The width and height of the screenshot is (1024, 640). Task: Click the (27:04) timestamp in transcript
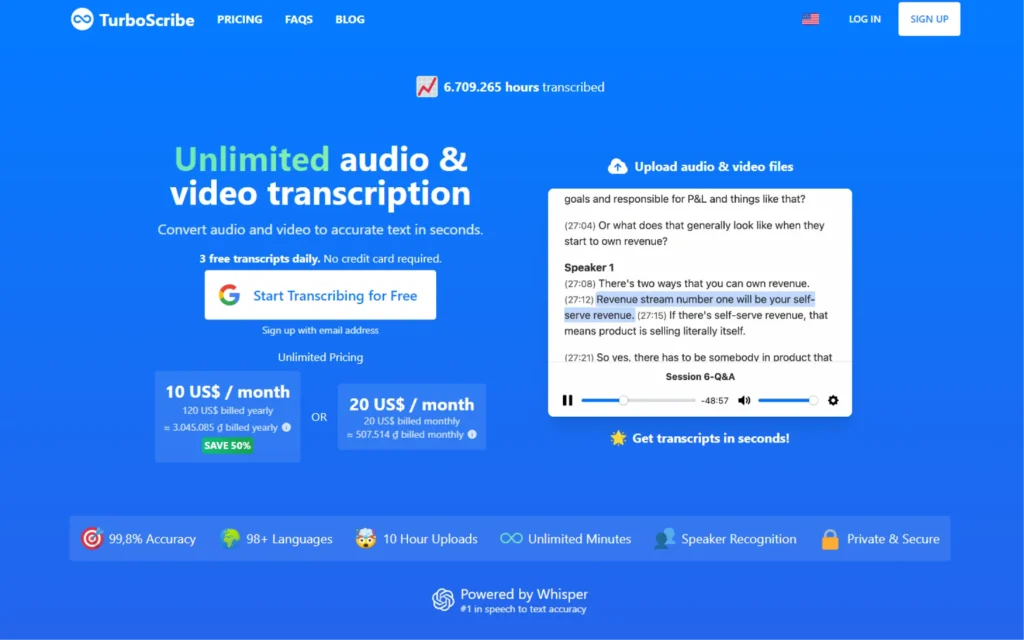click(x=580, y=226)
